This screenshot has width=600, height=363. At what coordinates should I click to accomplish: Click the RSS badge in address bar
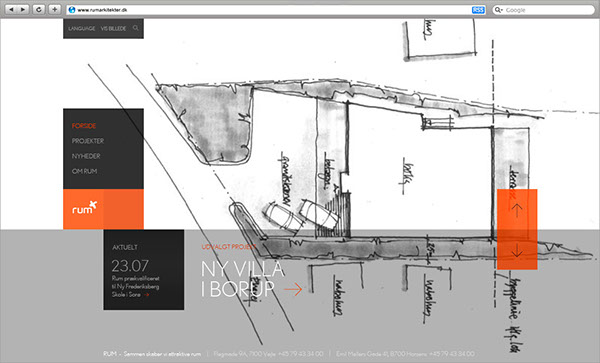pyautogui.click(x=478, y=10)
